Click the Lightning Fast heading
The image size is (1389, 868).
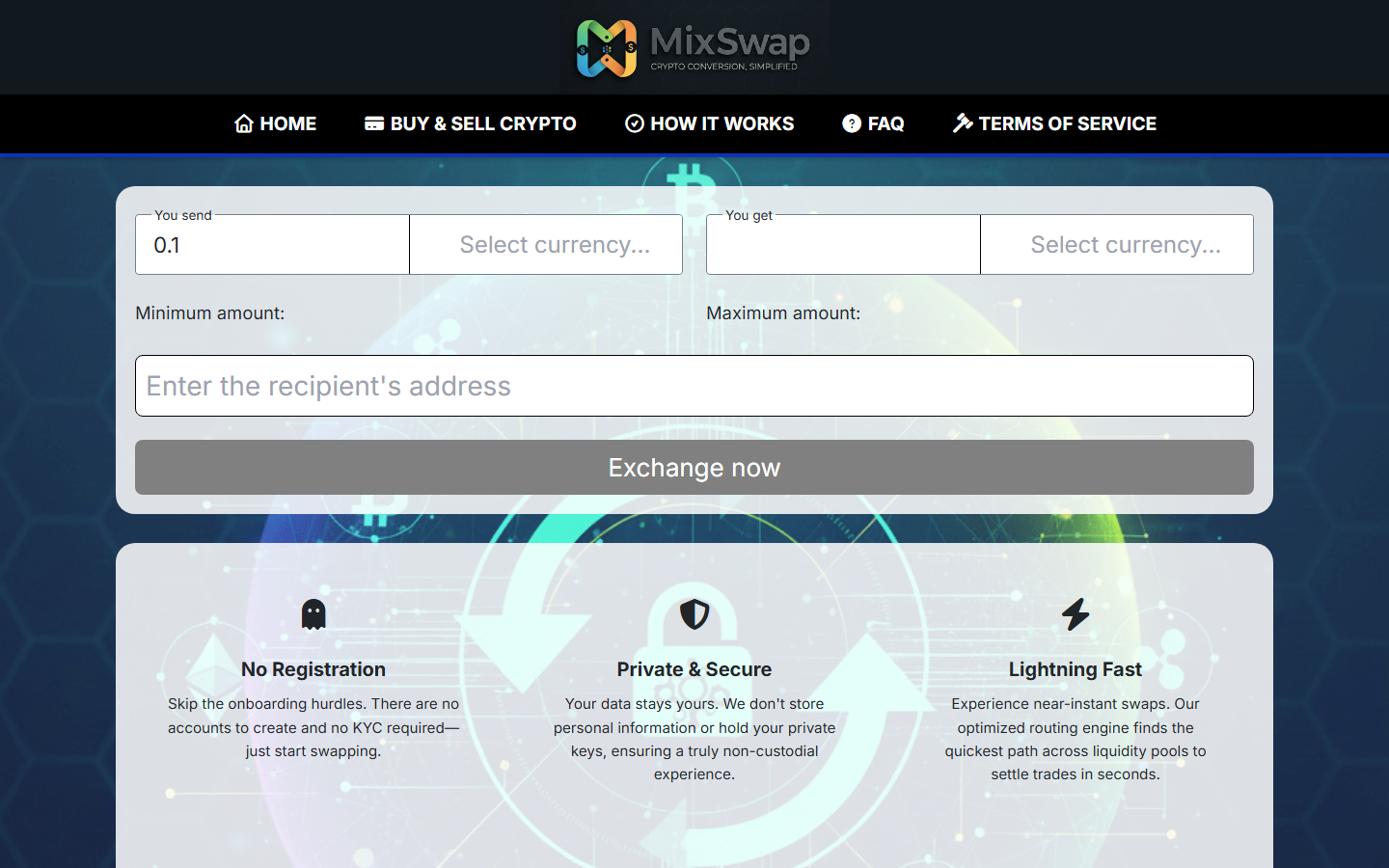pyautogui.click(x=1076, y=669)
